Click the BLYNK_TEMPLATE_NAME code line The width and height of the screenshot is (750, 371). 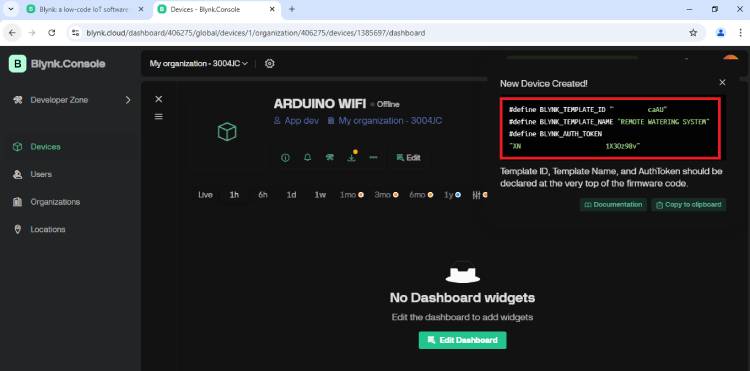pyautogui.click(x=609, y=122)
